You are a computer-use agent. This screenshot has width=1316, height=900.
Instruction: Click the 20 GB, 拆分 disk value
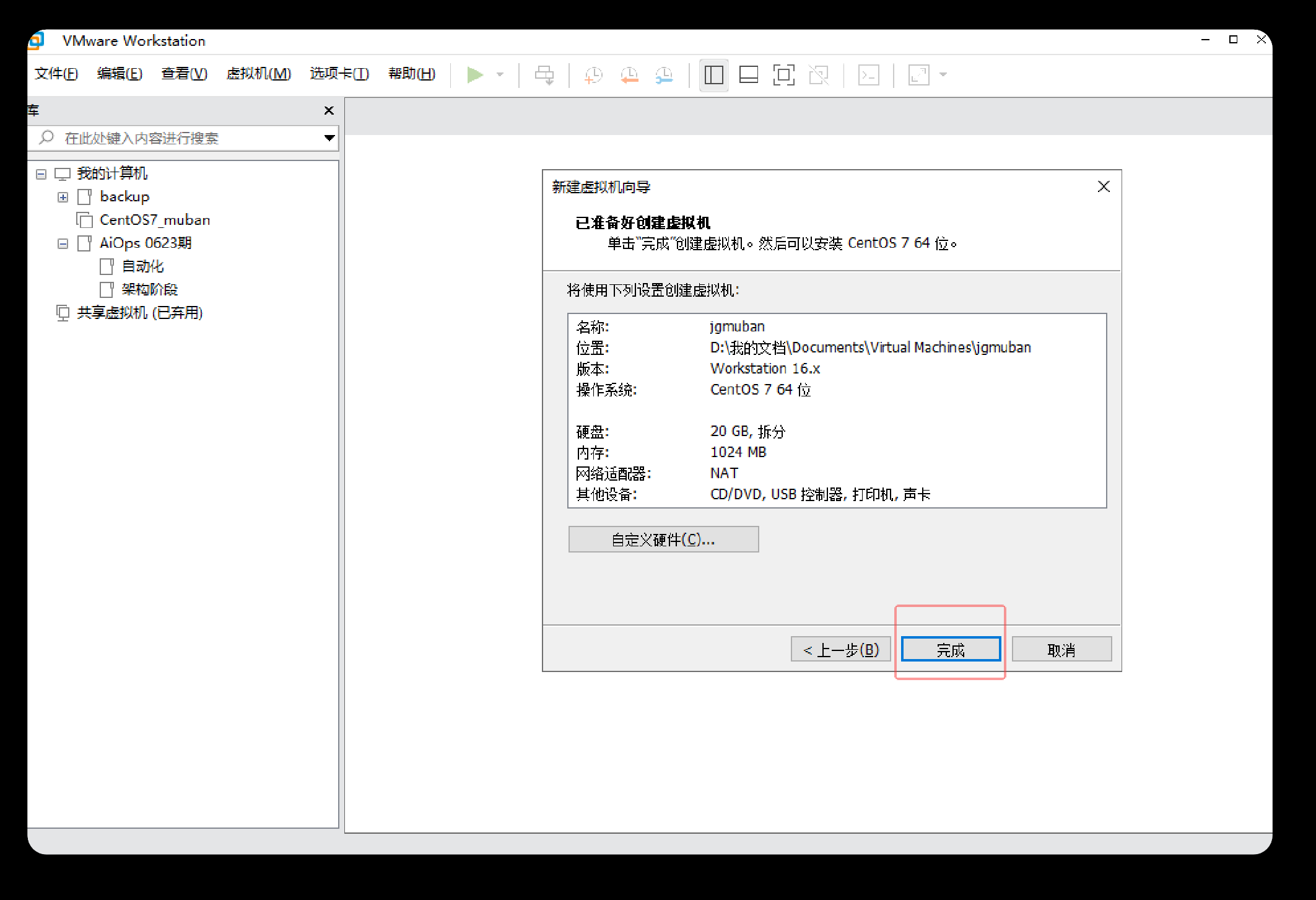(747, 431)
